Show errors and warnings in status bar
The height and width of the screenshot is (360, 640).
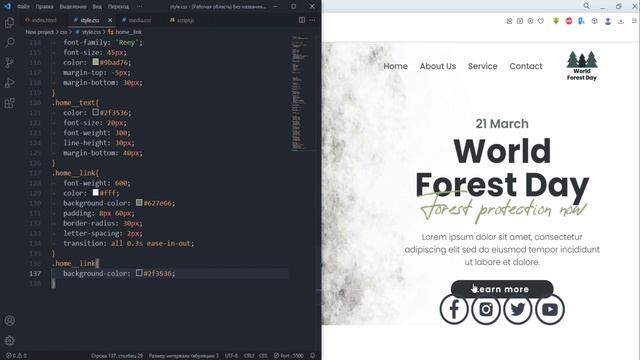(x=16, y=356)
